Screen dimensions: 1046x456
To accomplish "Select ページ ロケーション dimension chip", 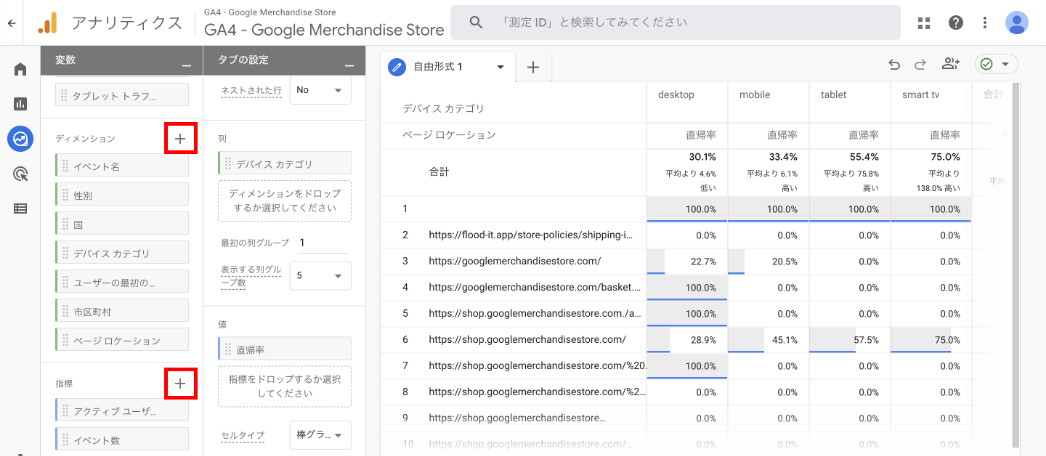I will coord(122,341).
